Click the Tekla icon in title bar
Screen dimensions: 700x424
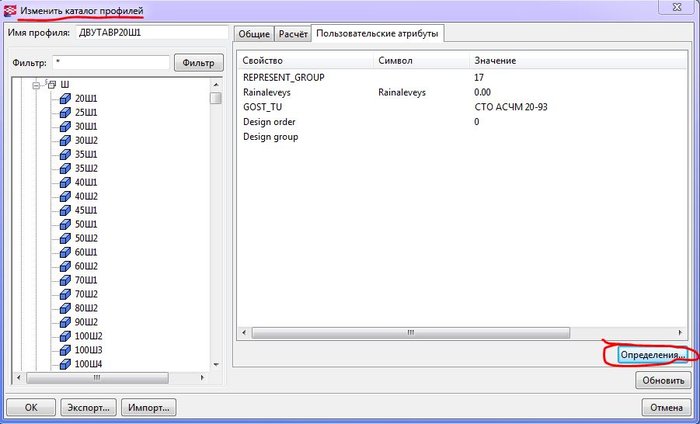[x=10, y=10]
